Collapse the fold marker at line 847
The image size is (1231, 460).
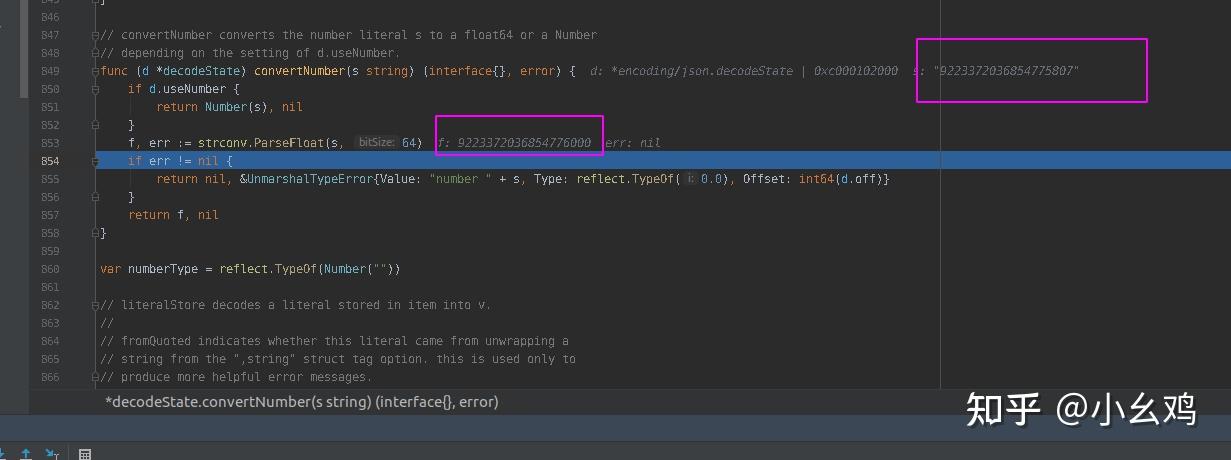point(95,35)
